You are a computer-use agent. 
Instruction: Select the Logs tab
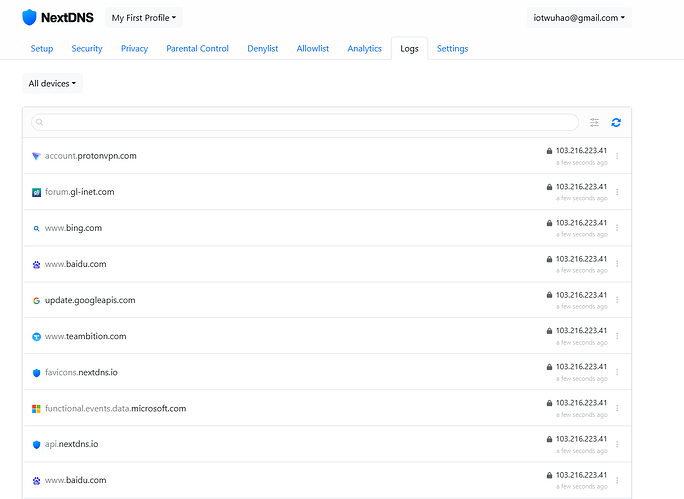coord(409,48)
